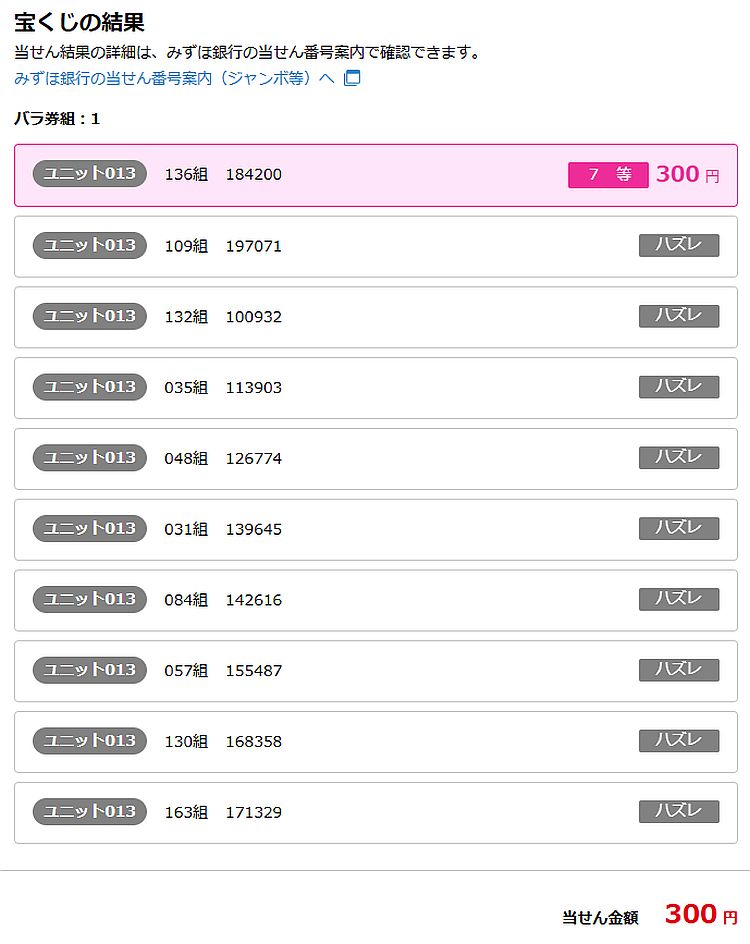Click the pink 7等 prize badge
Image resolution: width=750 pixels, height=944 pixels.
608,175
